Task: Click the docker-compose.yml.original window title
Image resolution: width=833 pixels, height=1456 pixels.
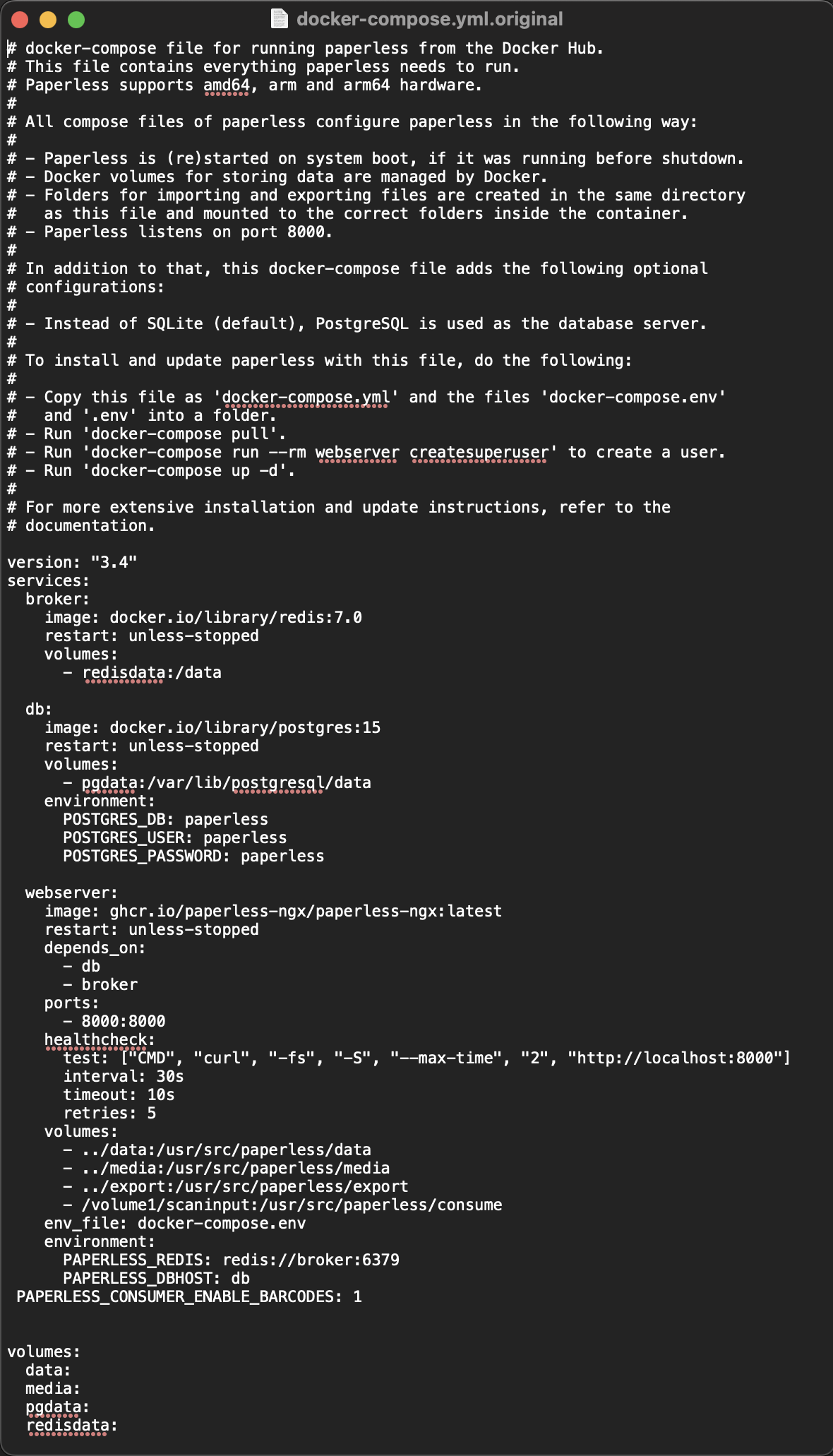Action: coord(429,19)
